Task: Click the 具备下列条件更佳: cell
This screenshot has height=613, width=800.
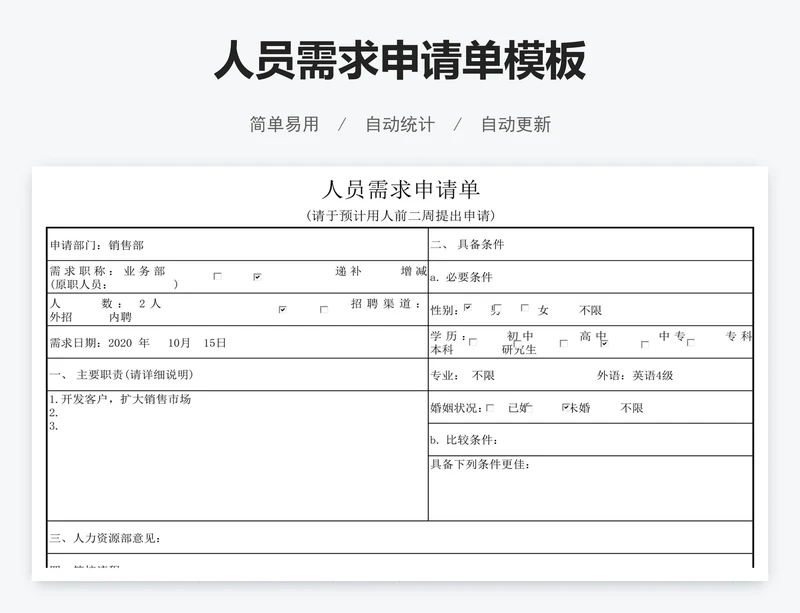Action: 591,488
